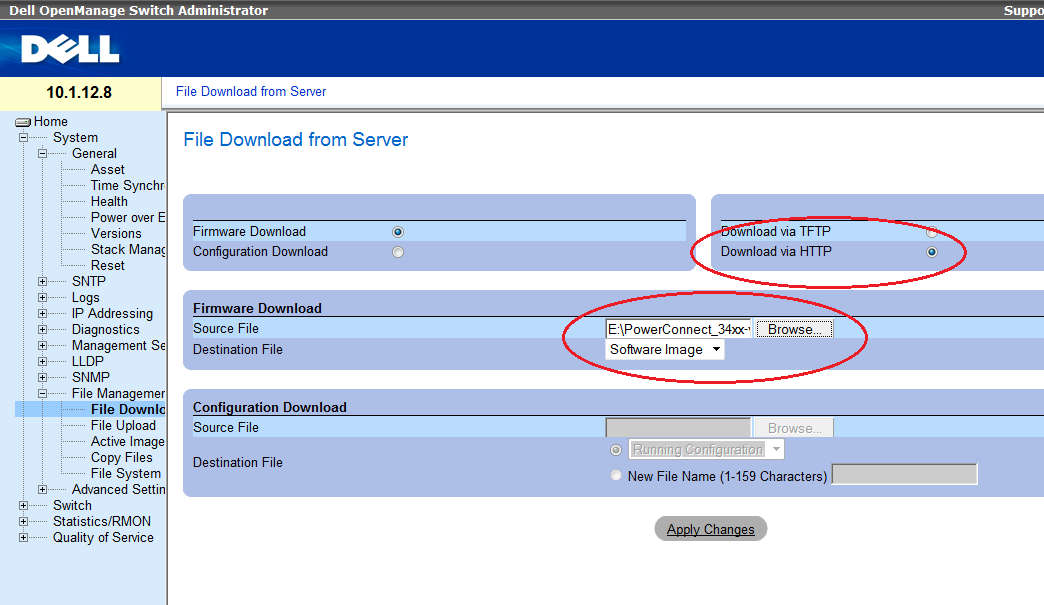This screenshot has width=1044, height=605.
Task: Select IP Addressing in the tree
Action: point(112,313)
